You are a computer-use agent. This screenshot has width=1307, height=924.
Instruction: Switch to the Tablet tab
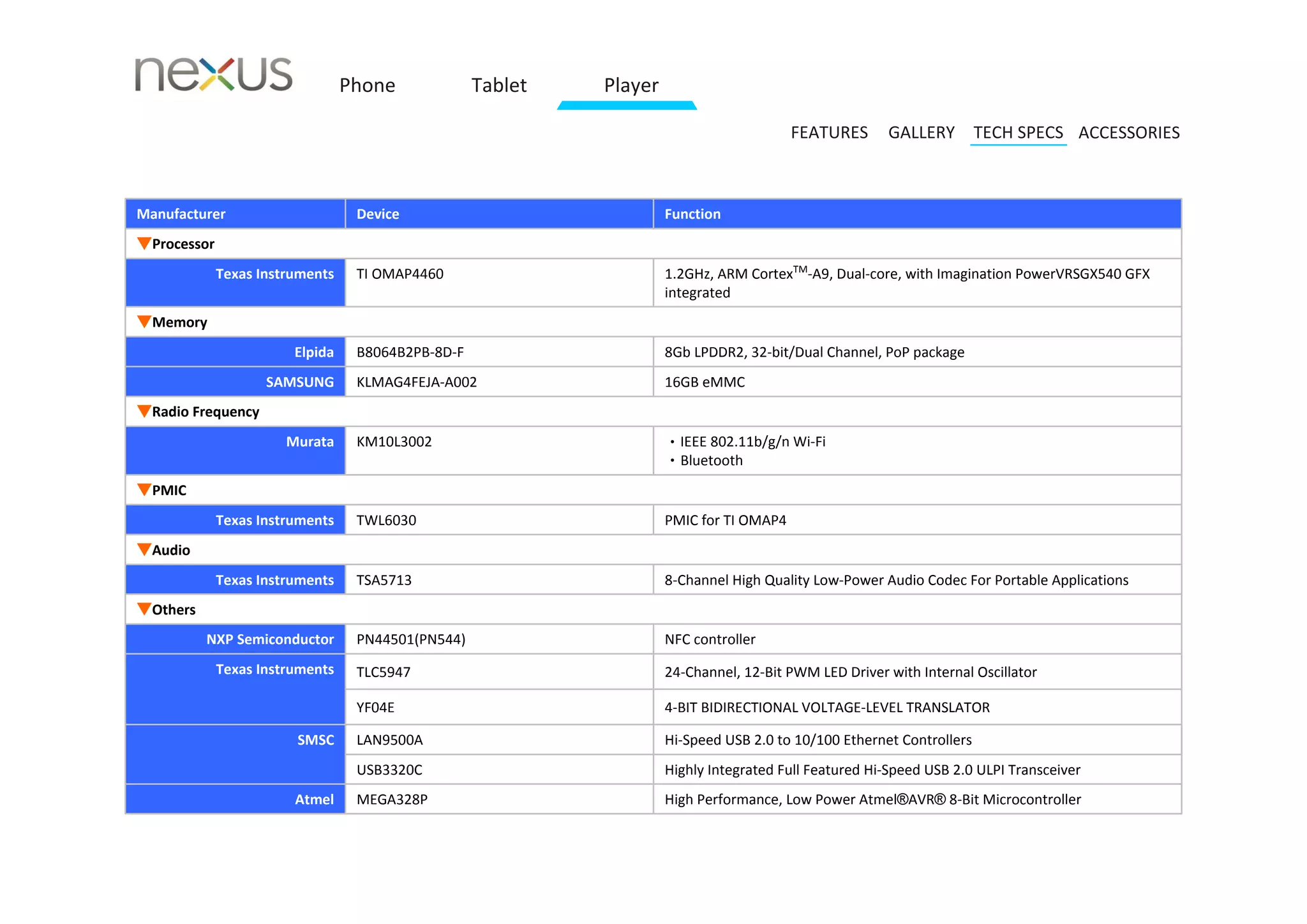pyautogui.click(x=498, y=86)
